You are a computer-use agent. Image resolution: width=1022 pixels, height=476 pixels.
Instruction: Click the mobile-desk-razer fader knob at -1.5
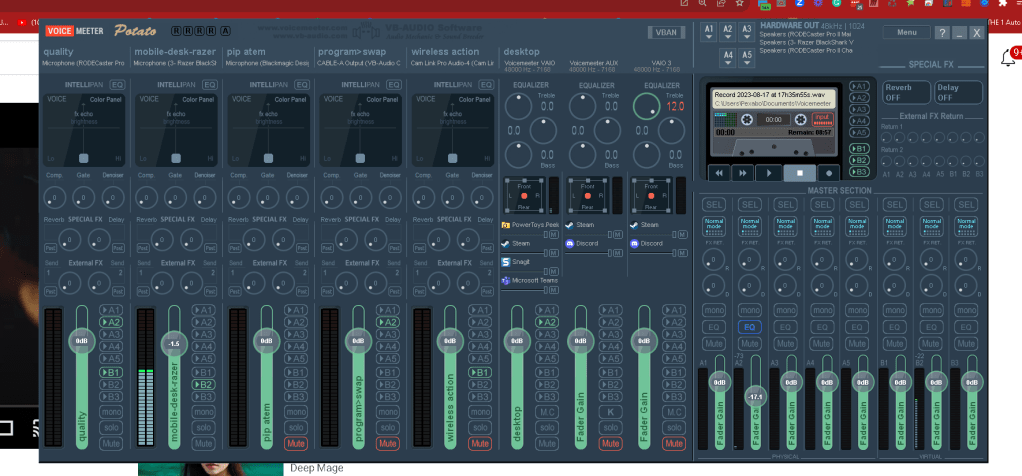point(173,344)
